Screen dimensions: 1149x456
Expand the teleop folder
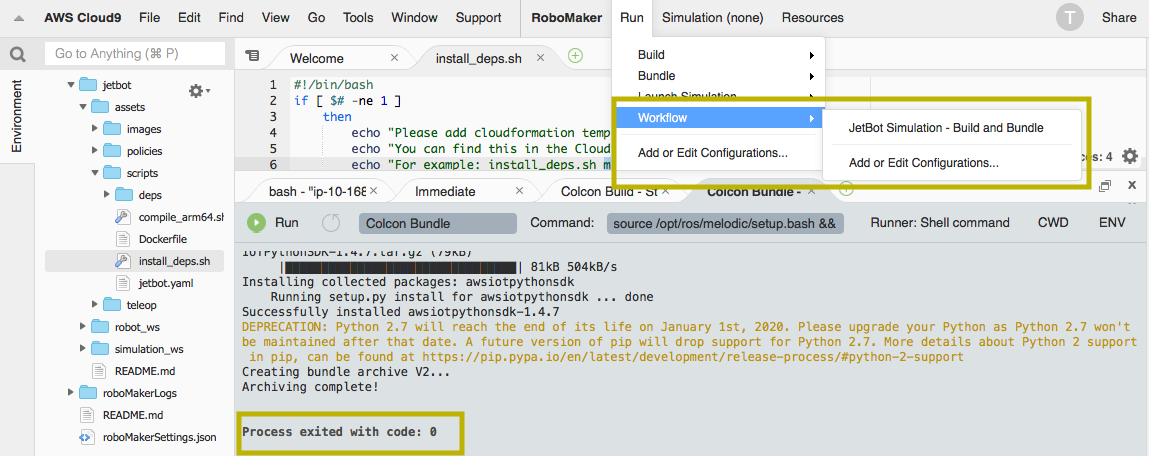click(95, 304)
